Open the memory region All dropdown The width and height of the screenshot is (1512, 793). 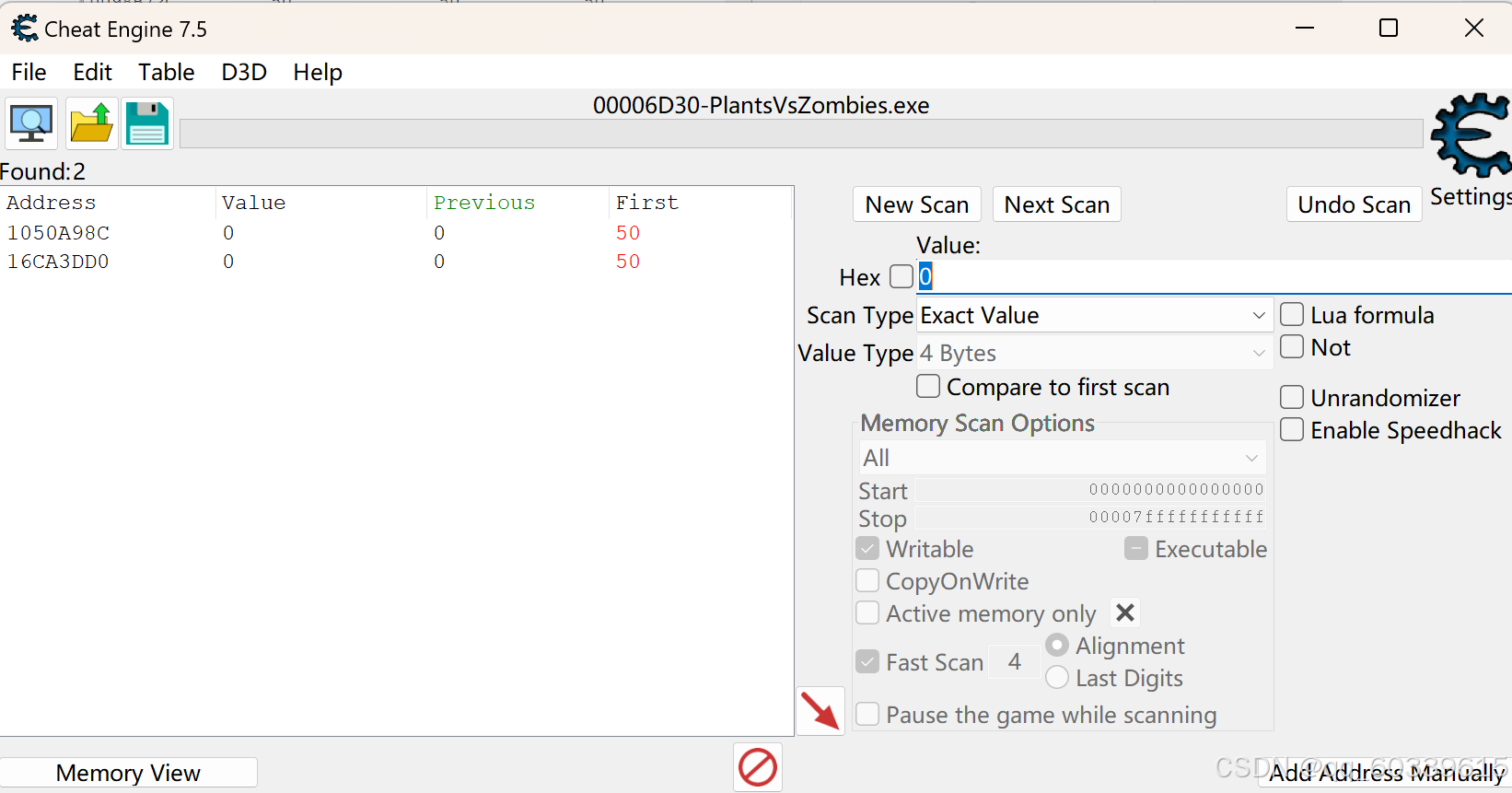(1063, 458)
